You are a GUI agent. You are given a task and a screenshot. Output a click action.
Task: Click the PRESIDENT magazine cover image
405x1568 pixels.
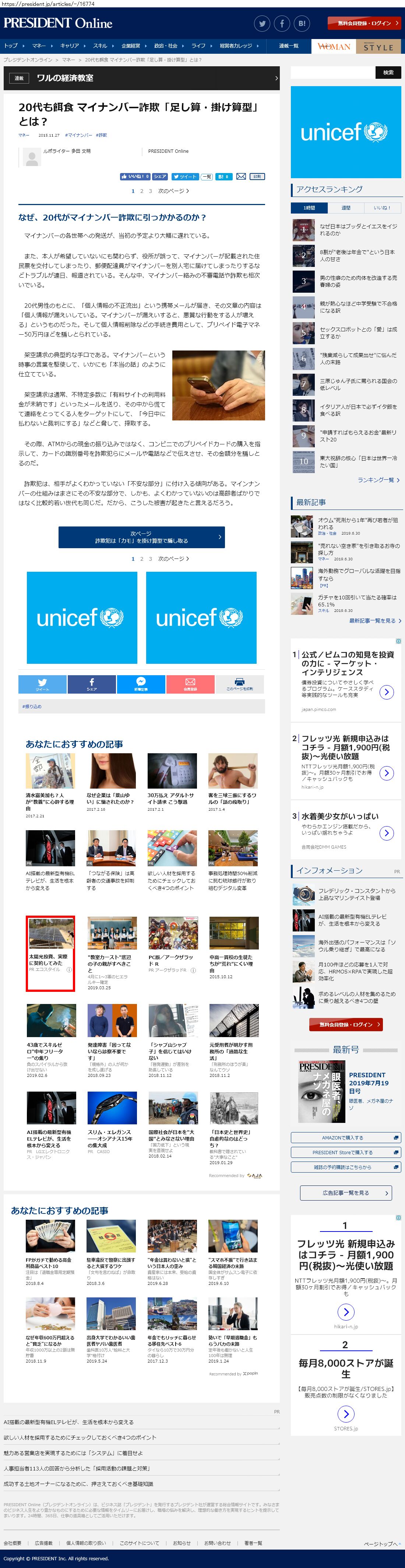(x=321, y=1093)
